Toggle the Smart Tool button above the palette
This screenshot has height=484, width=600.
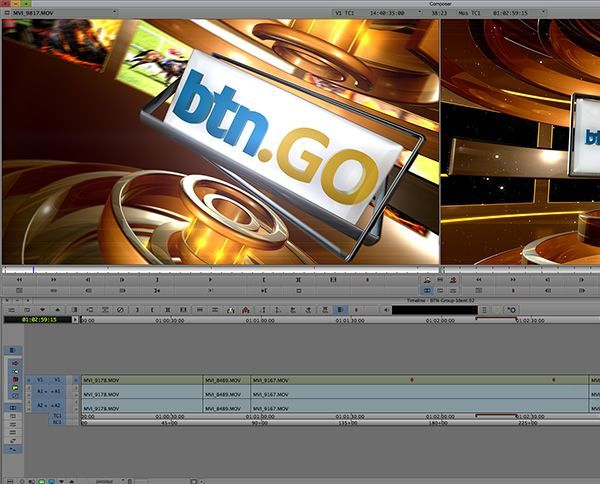13,350
